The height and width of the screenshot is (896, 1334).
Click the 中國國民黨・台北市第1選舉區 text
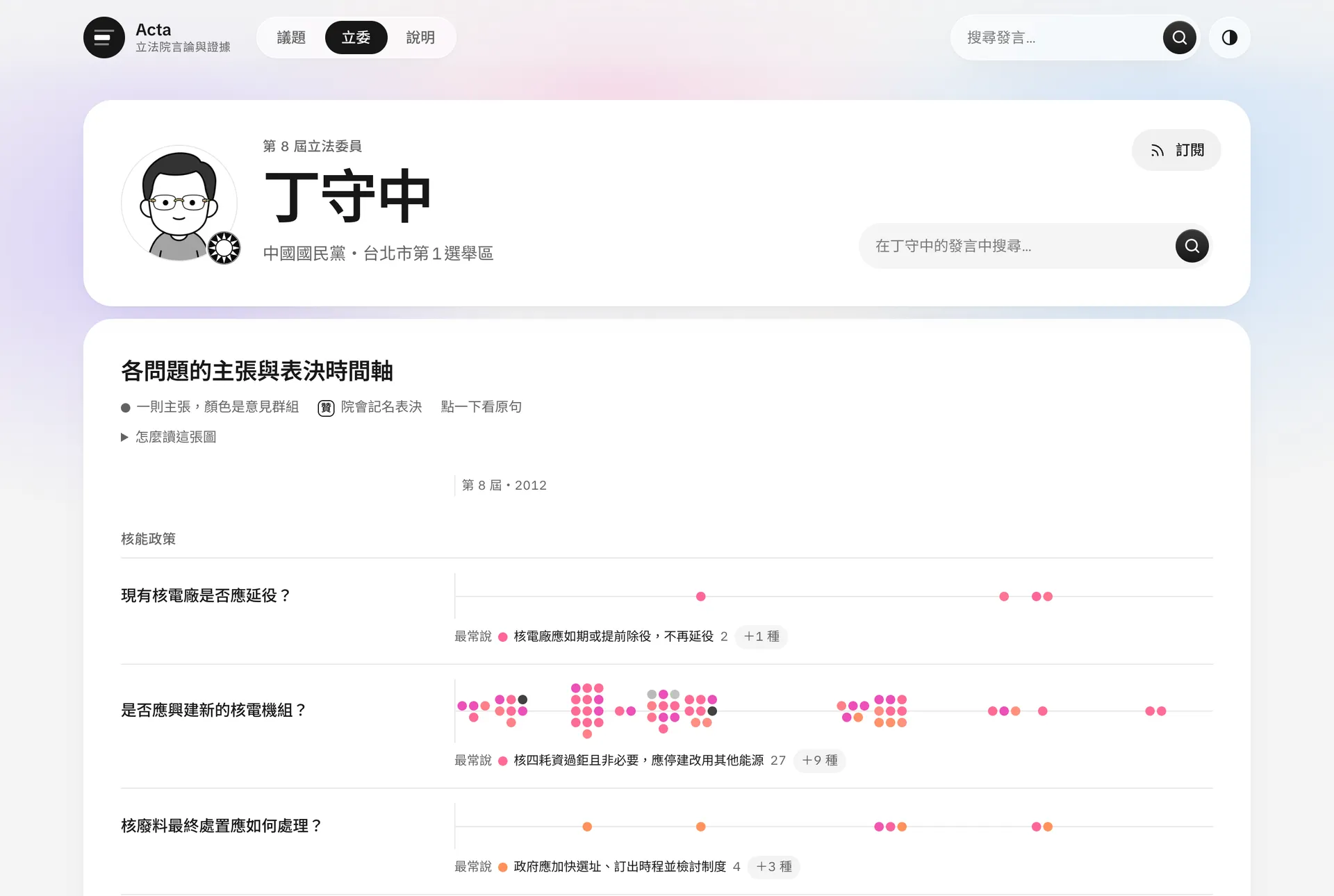pos(378,254)
